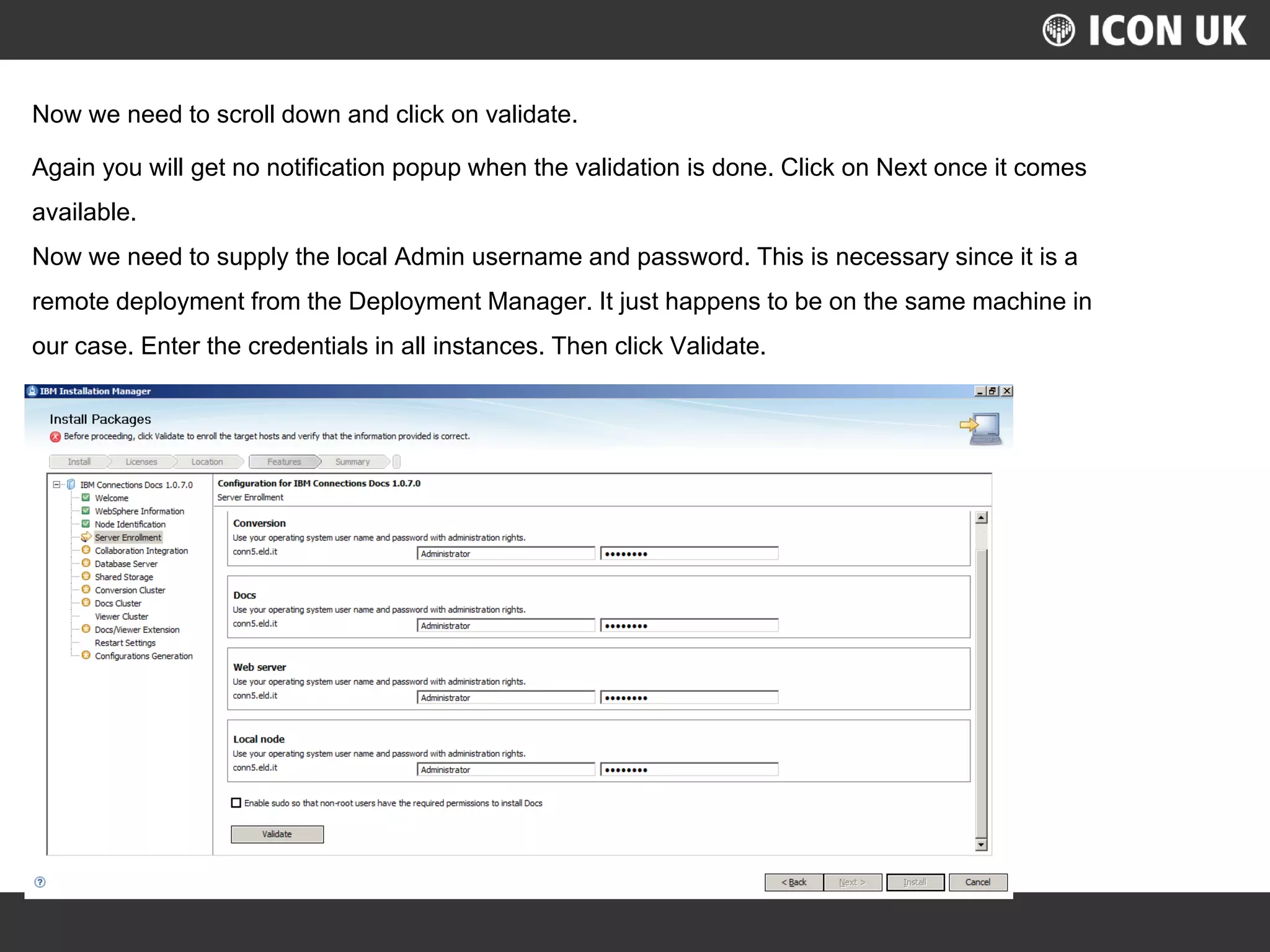Viewport: 1270px width, 952px height.
Task: Click the Local node password field
Action: pos(690,769)
